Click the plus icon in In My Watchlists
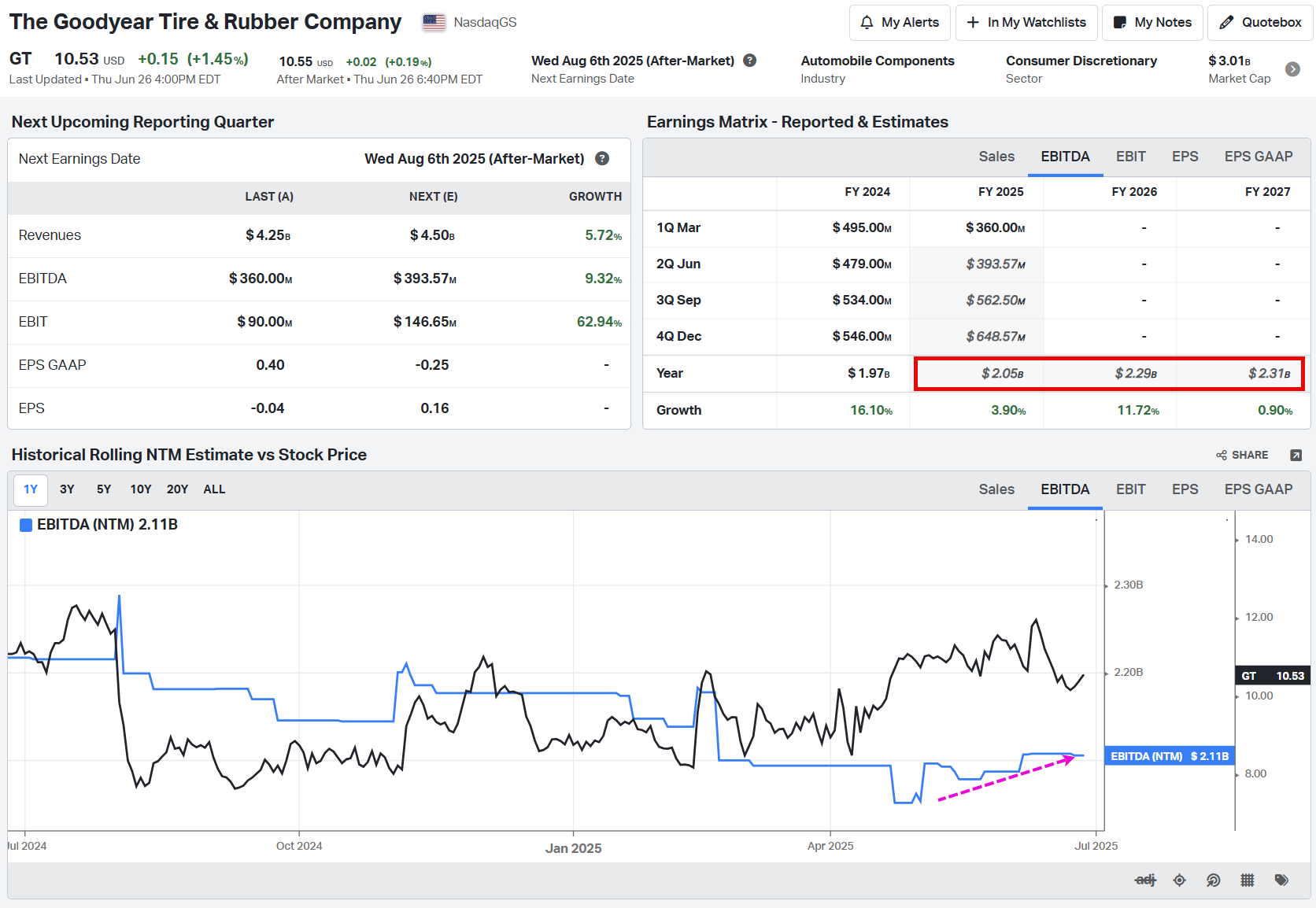Image resolution: width=1316 pixels, height=908 pixels. [973, 23]
